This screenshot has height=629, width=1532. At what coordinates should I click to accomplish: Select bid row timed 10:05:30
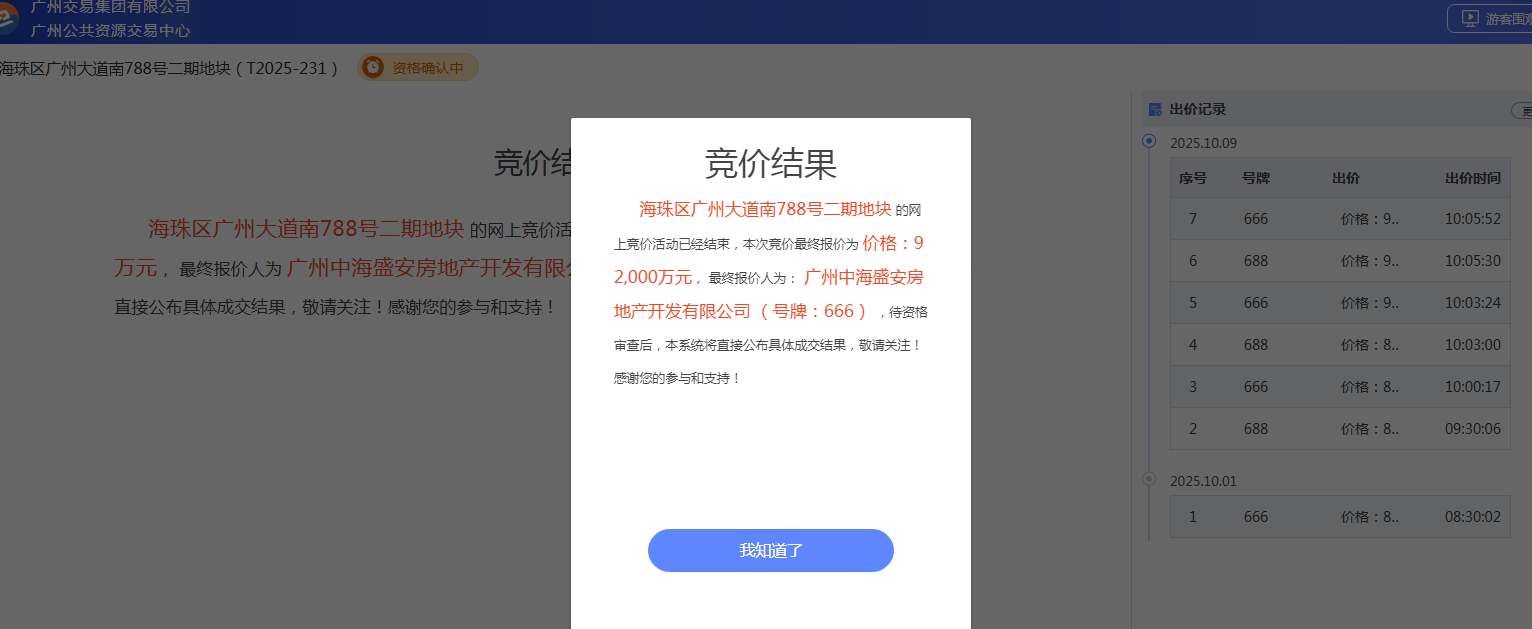point(1340,261)
